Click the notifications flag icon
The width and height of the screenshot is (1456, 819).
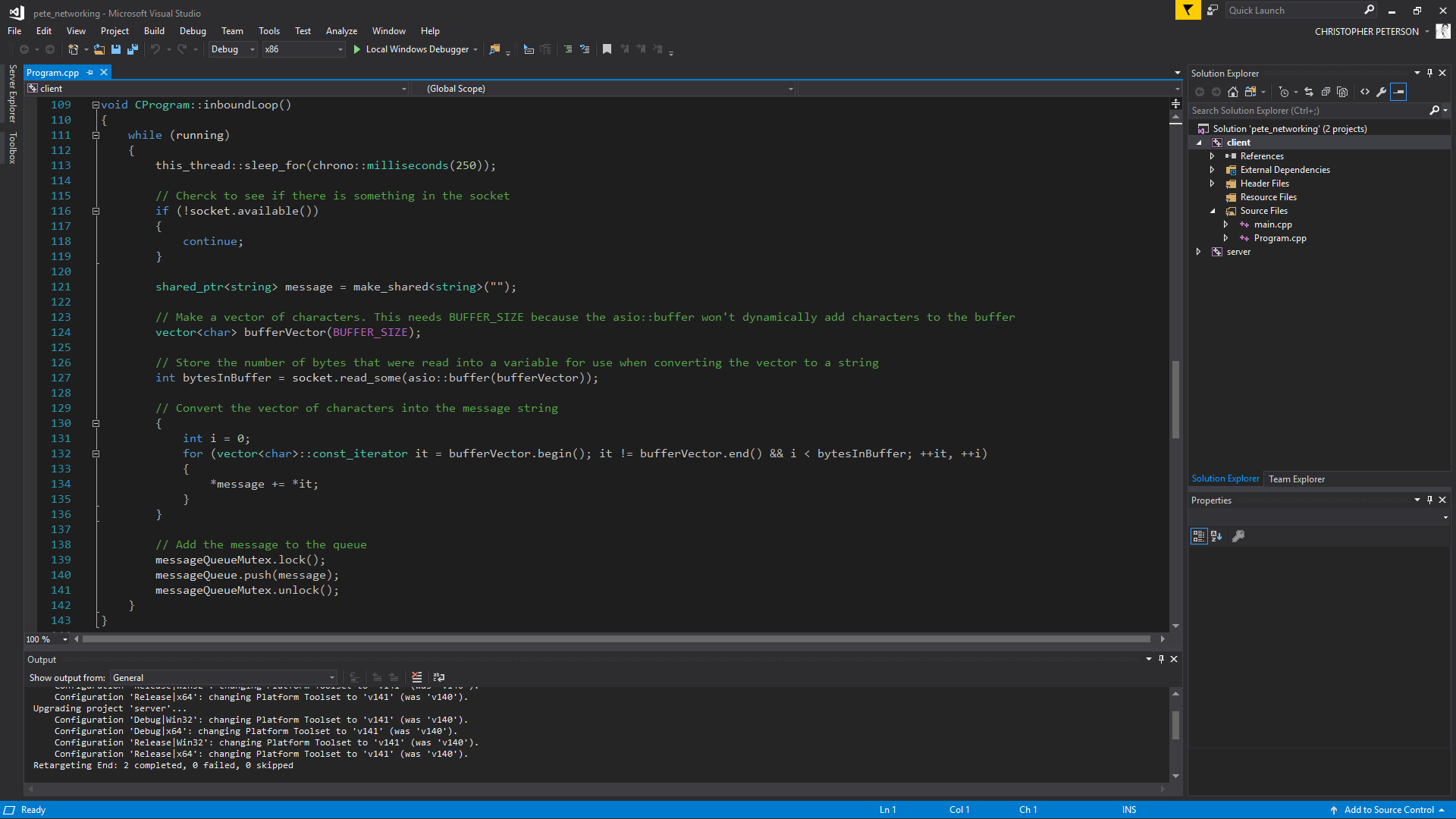(1188, 10)
